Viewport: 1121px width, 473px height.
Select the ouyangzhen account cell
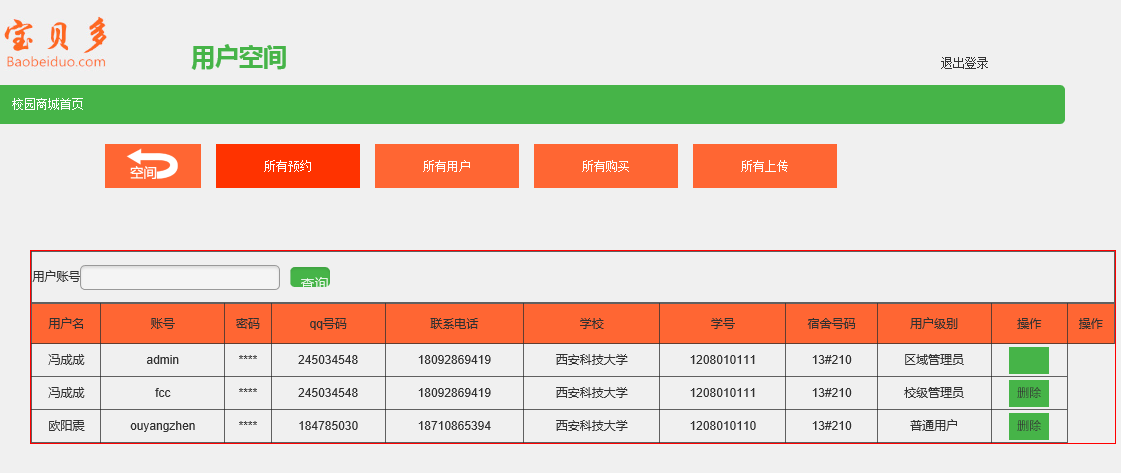click(162, 426)
